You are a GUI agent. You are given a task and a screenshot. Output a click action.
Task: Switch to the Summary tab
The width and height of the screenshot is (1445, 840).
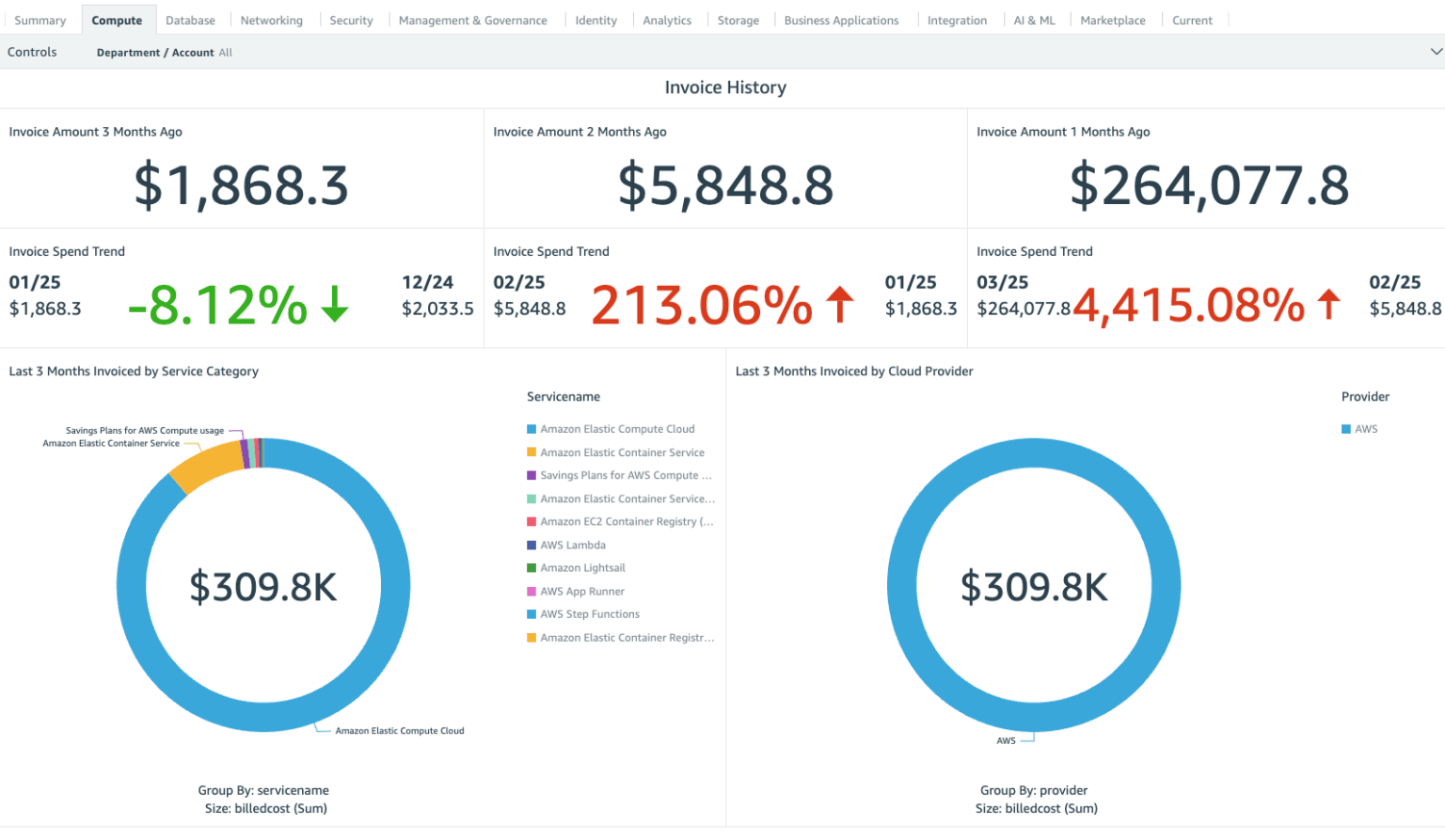[x=40, y=19]
